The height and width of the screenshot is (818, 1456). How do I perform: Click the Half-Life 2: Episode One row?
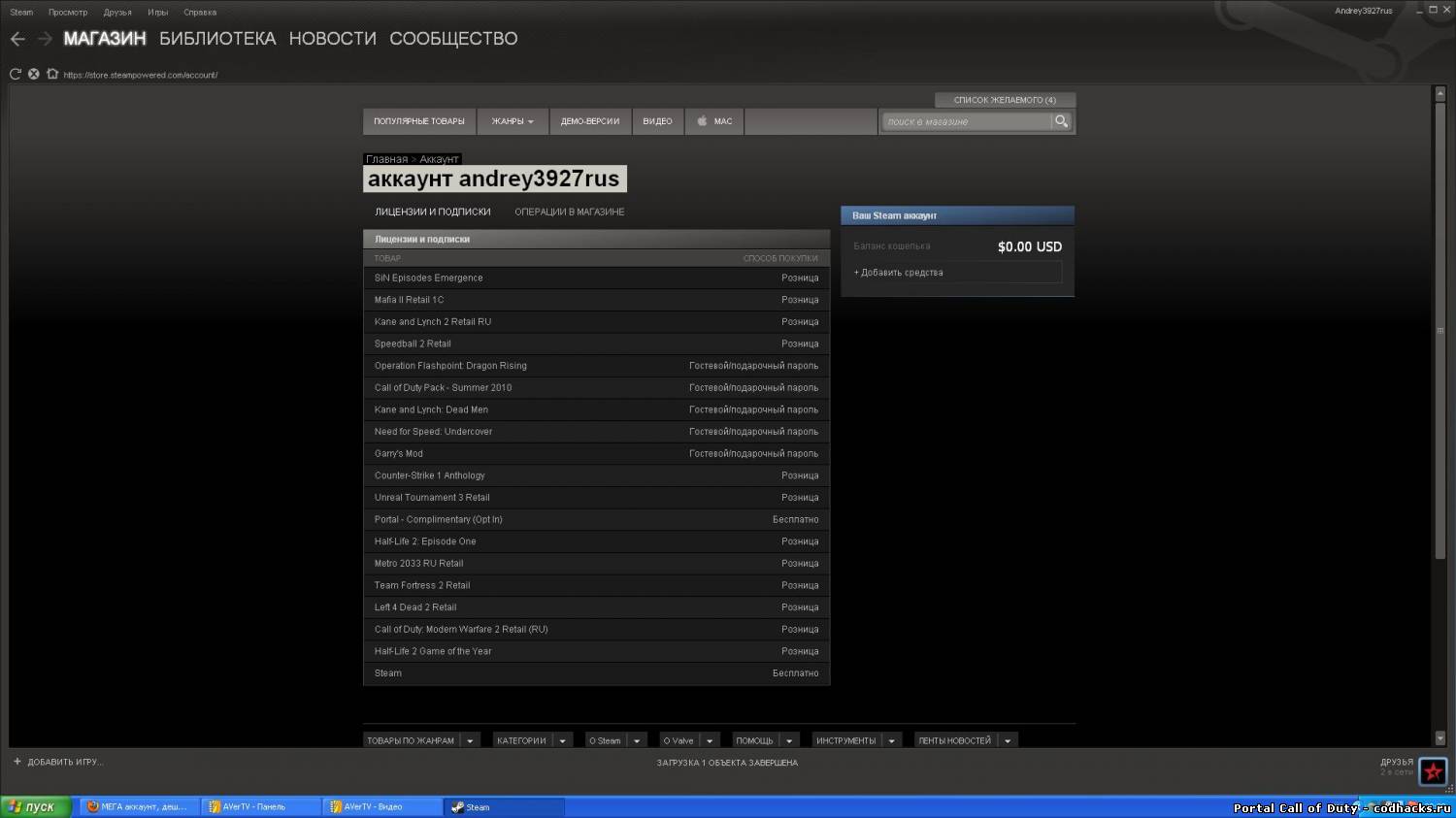pyautogui.click(x=596, y=541)
